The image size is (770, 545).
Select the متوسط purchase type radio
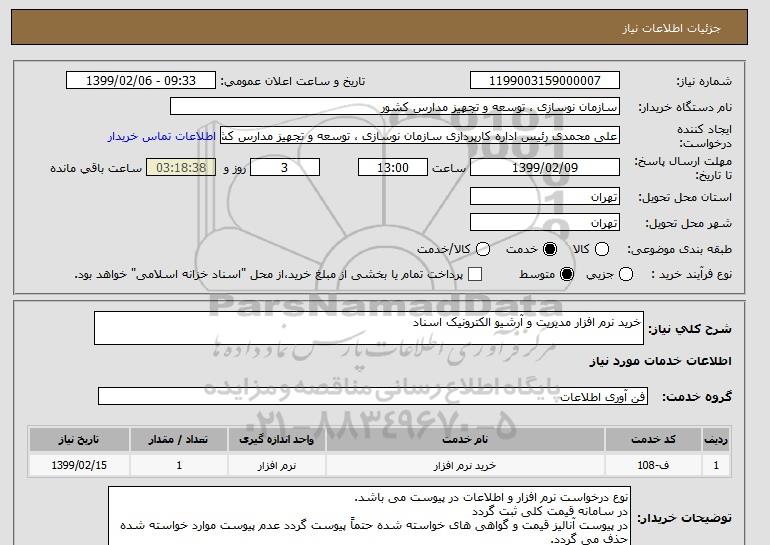pos(567,274)
